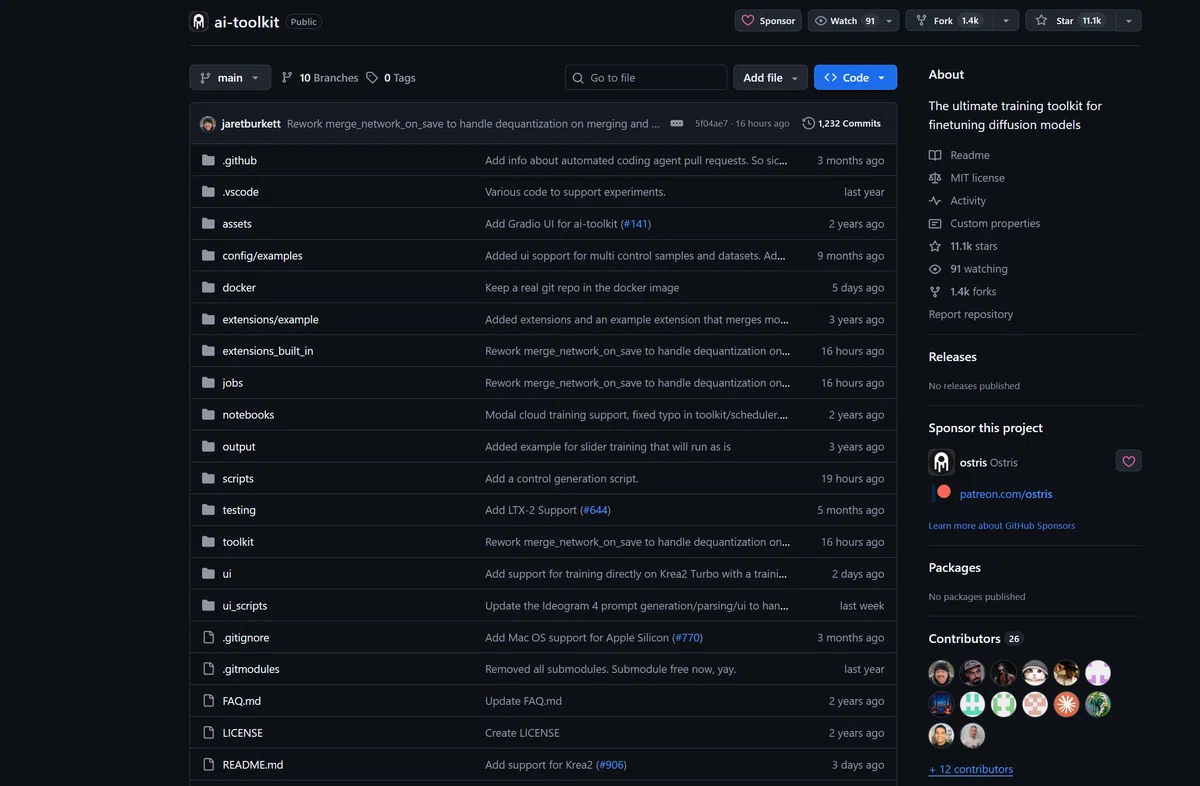This screenshot has width=1200, height=786.
Task: Click the folder icon next to ui
Action: (x=208, y=574)
